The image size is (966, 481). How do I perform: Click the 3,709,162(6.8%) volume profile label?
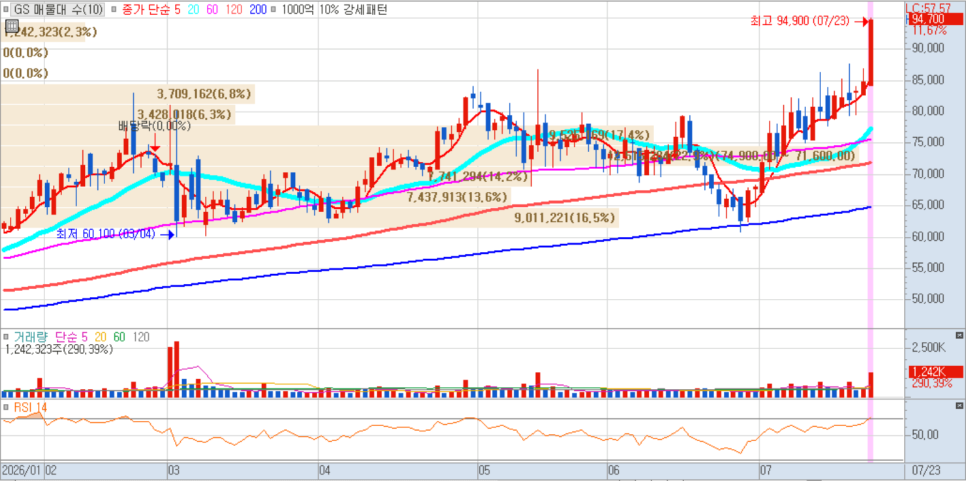[x=205, y=94]
